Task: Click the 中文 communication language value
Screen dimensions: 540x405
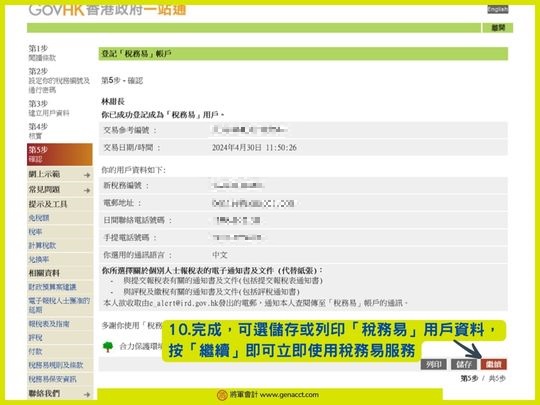Action: (220, 255)
